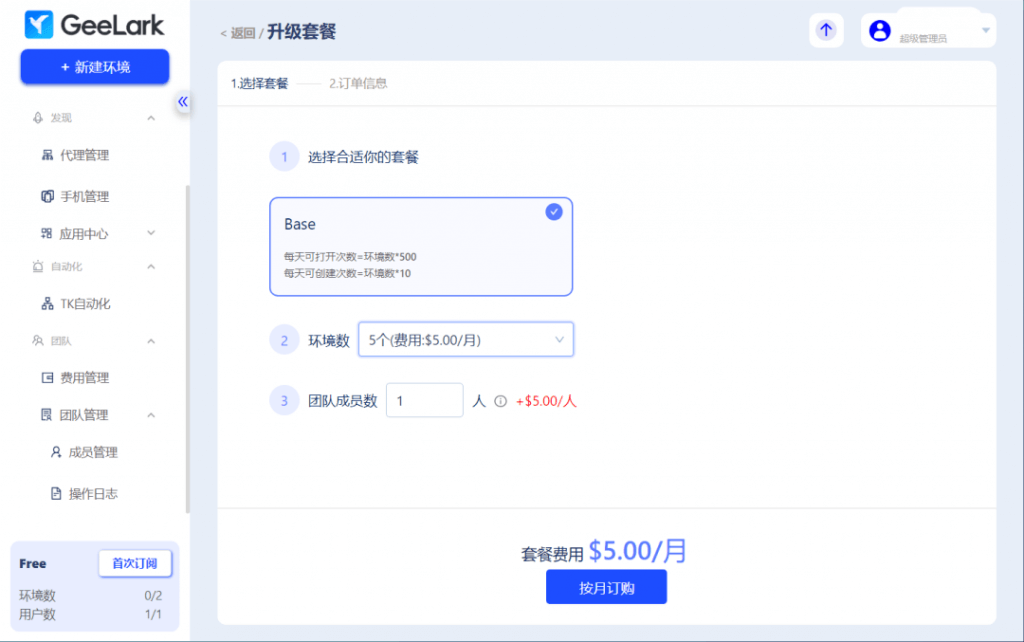Click the 操作日志 document icon
The image size is (1024, 642).
click(x=56, y=494)
